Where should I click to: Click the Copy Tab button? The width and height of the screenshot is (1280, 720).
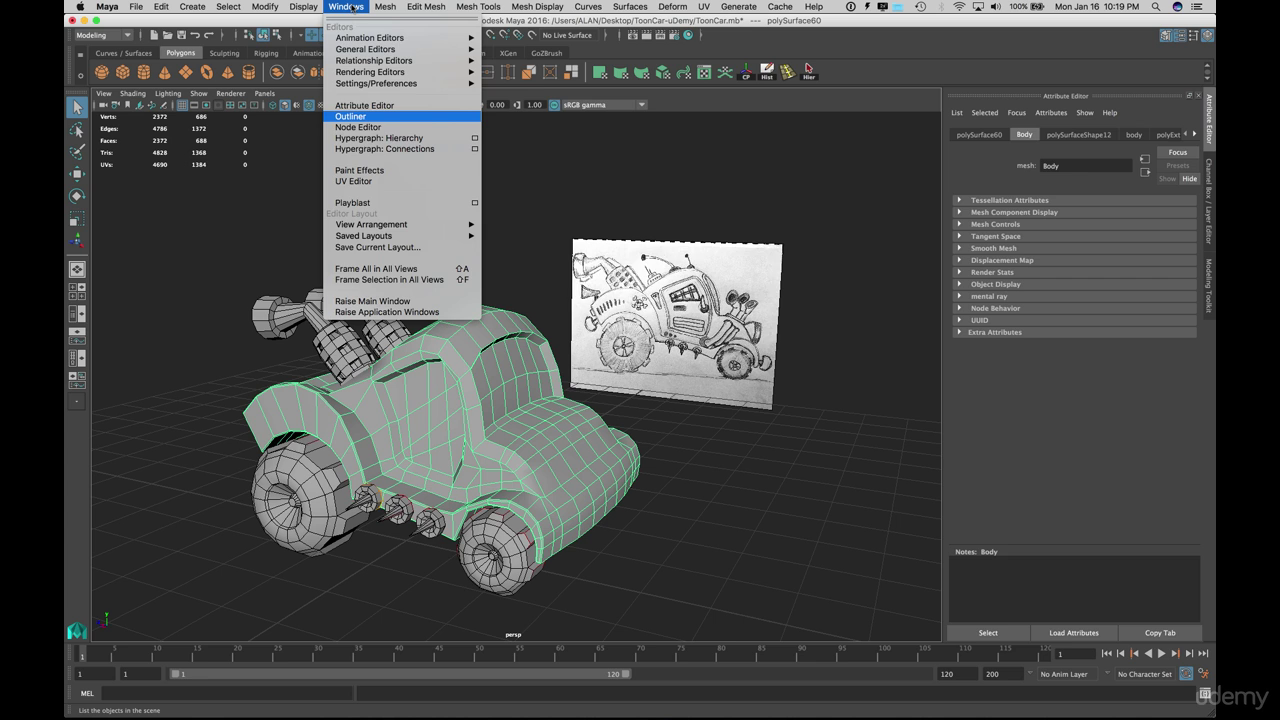click(1160, 633)
